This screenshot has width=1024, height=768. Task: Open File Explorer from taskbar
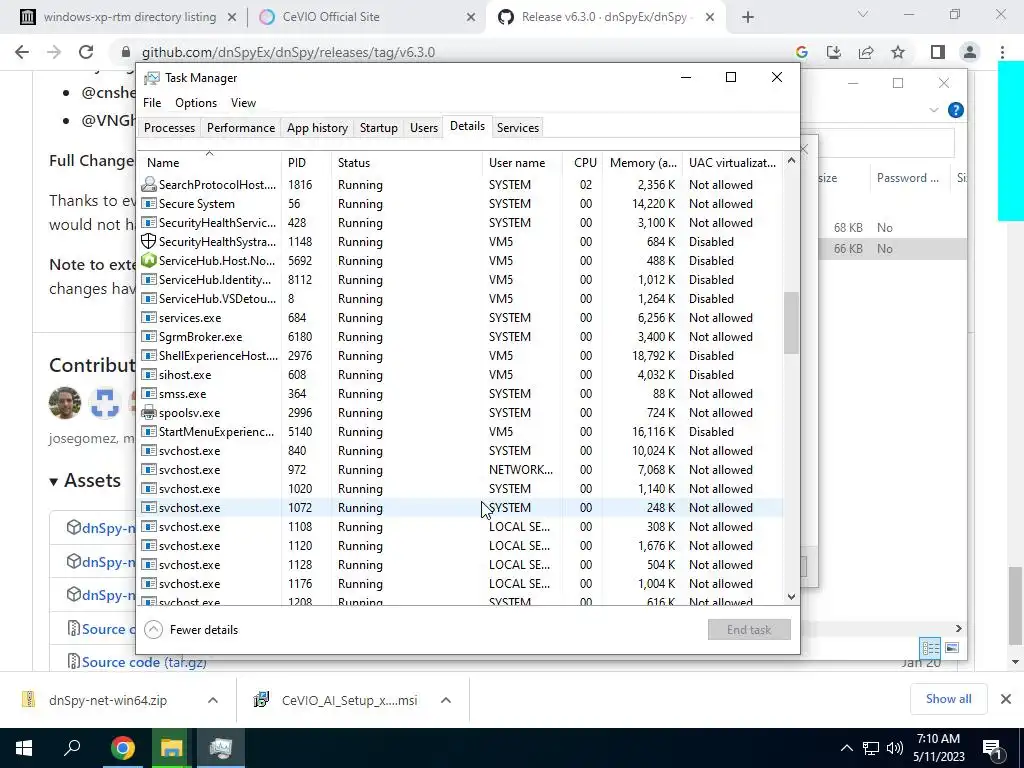[171, 748]
